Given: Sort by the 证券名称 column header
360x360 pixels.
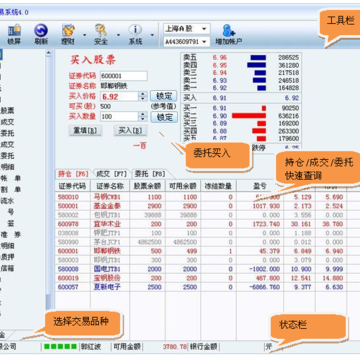Looking at the screenshot, I should (110, 186).
